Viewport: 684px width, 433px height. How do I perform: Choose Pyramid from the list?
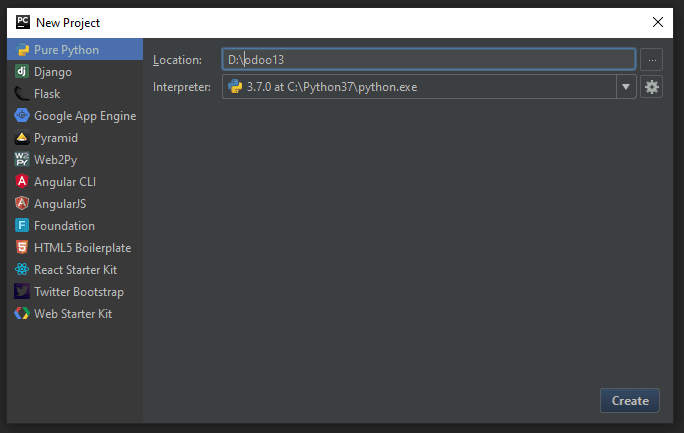coord(56,138)
